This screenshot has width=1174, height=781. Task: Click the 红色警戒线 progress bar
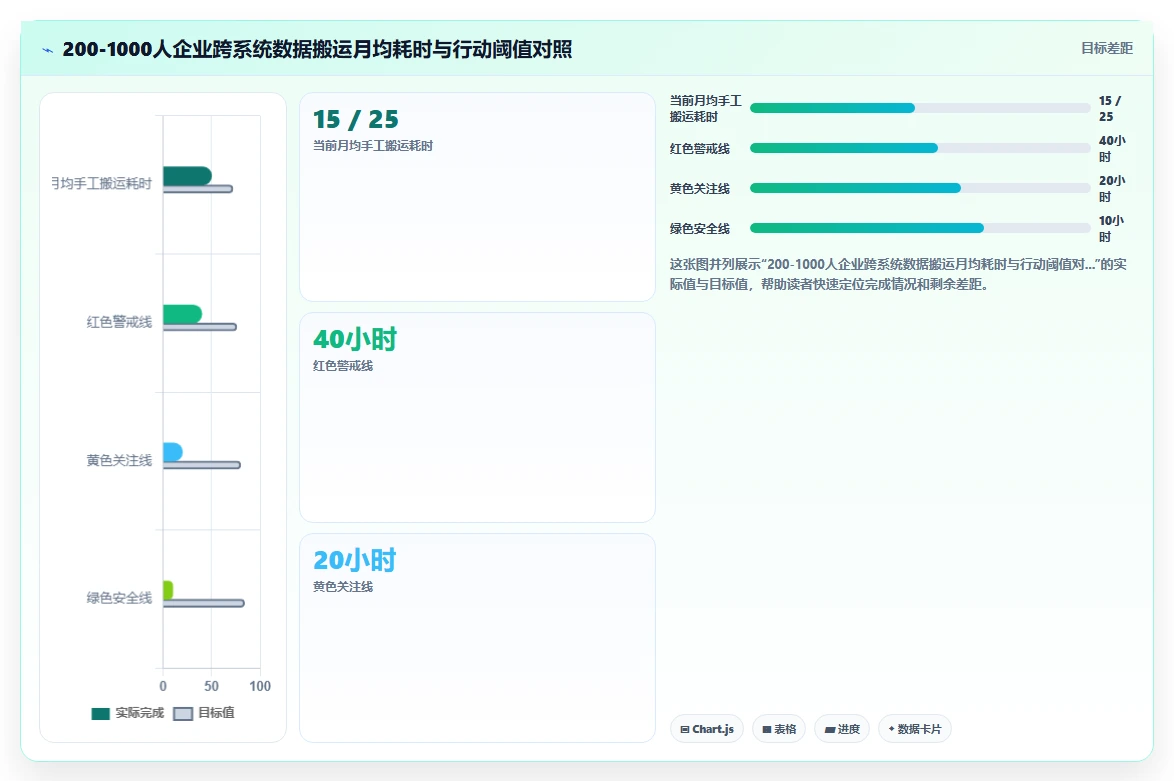click(920, 148)
